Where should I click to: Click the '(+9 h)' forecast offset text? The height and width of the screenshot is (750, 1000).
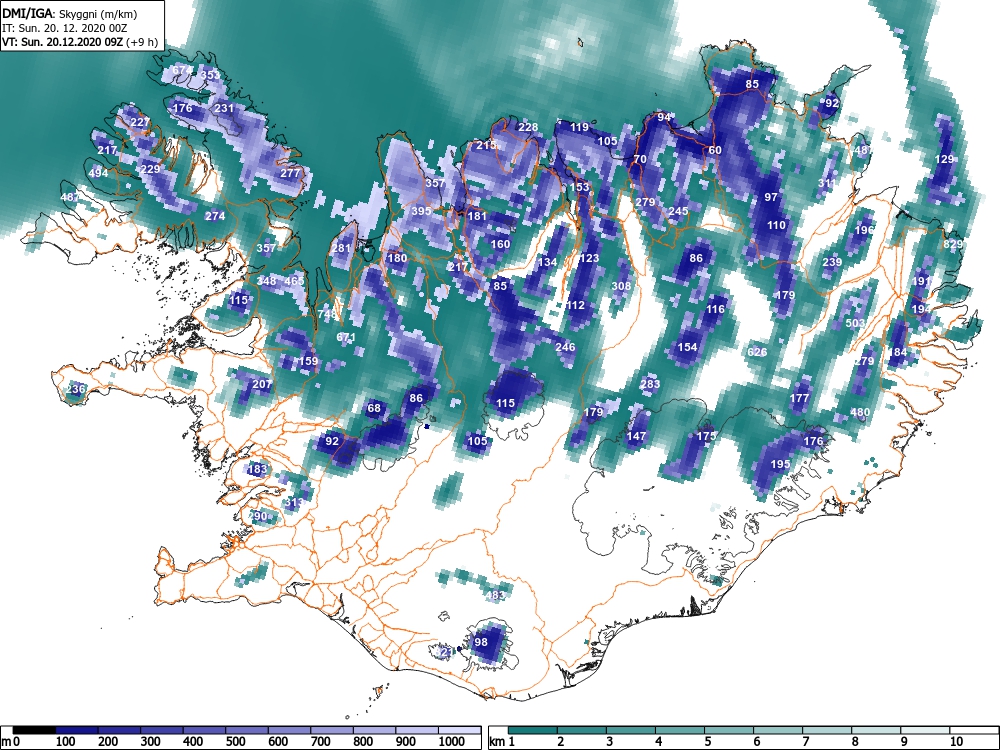143,42
